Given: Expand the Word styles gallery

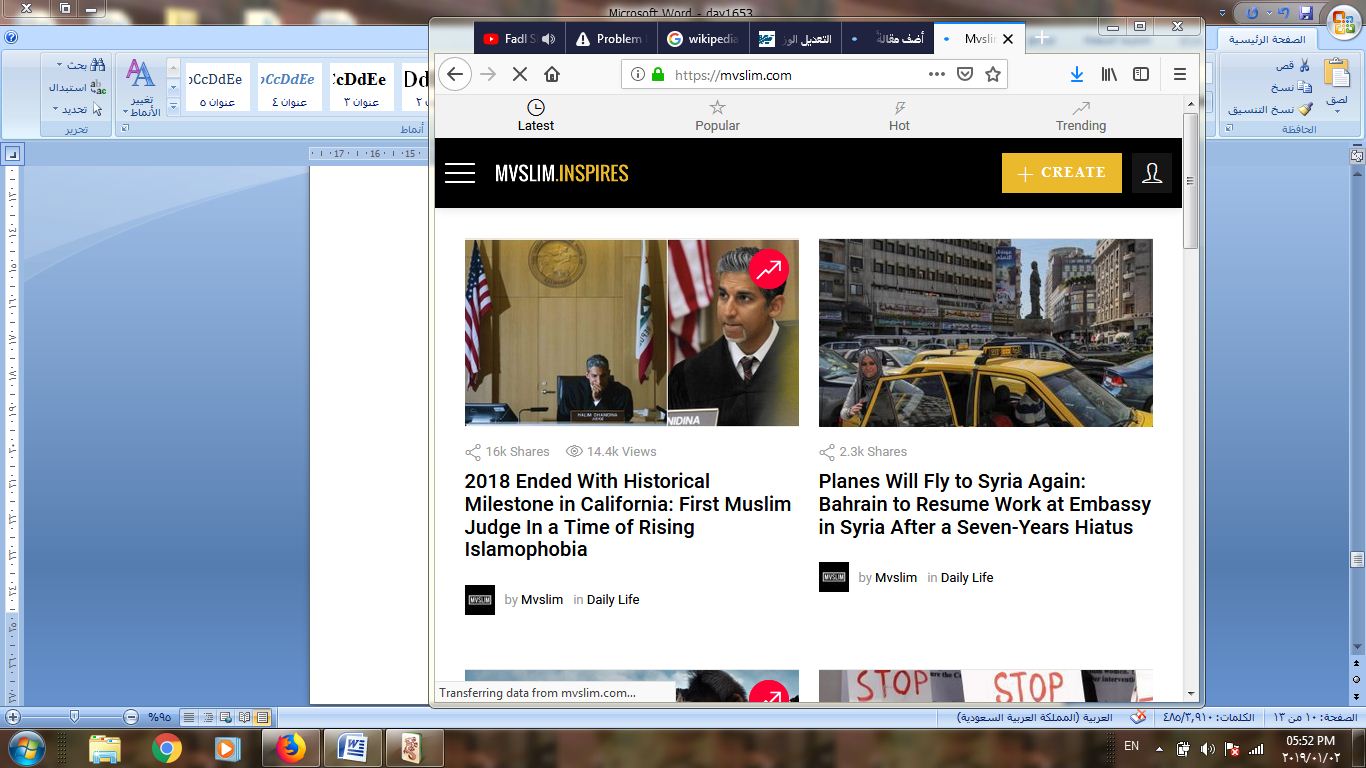Looking at the screenshot, I should coord(173,105).
